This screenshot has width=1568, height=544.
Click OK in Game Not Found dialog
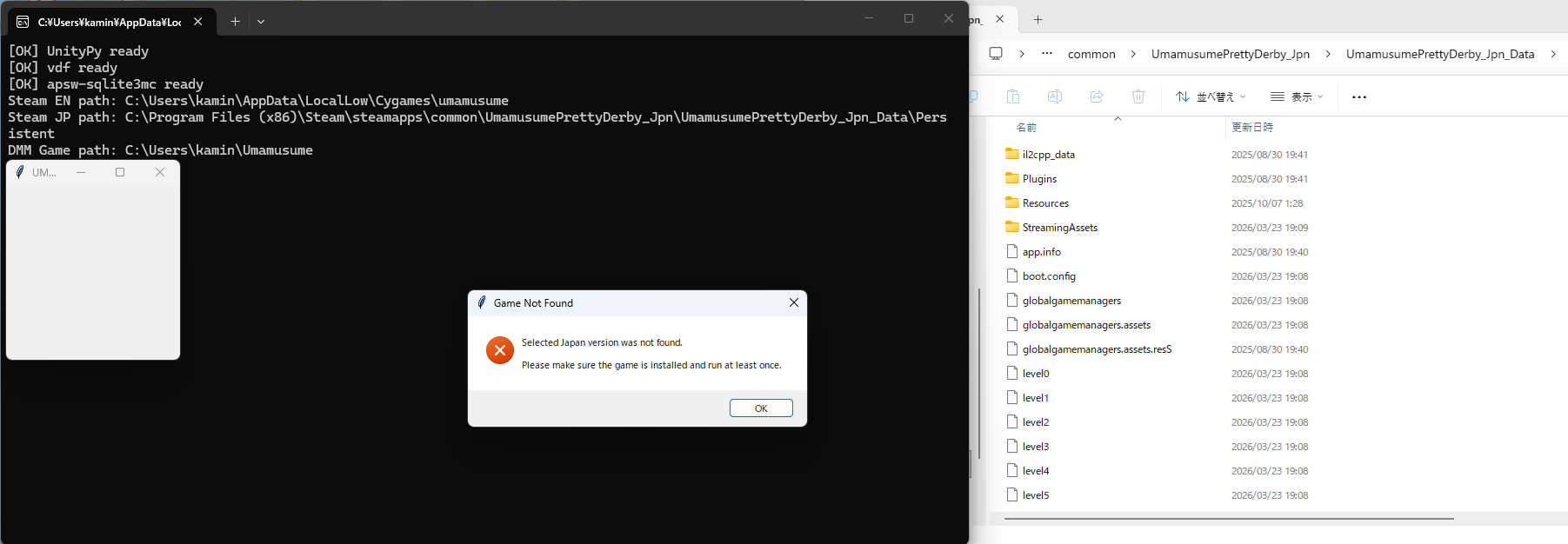pyautogui.click(x=761, y=408)
